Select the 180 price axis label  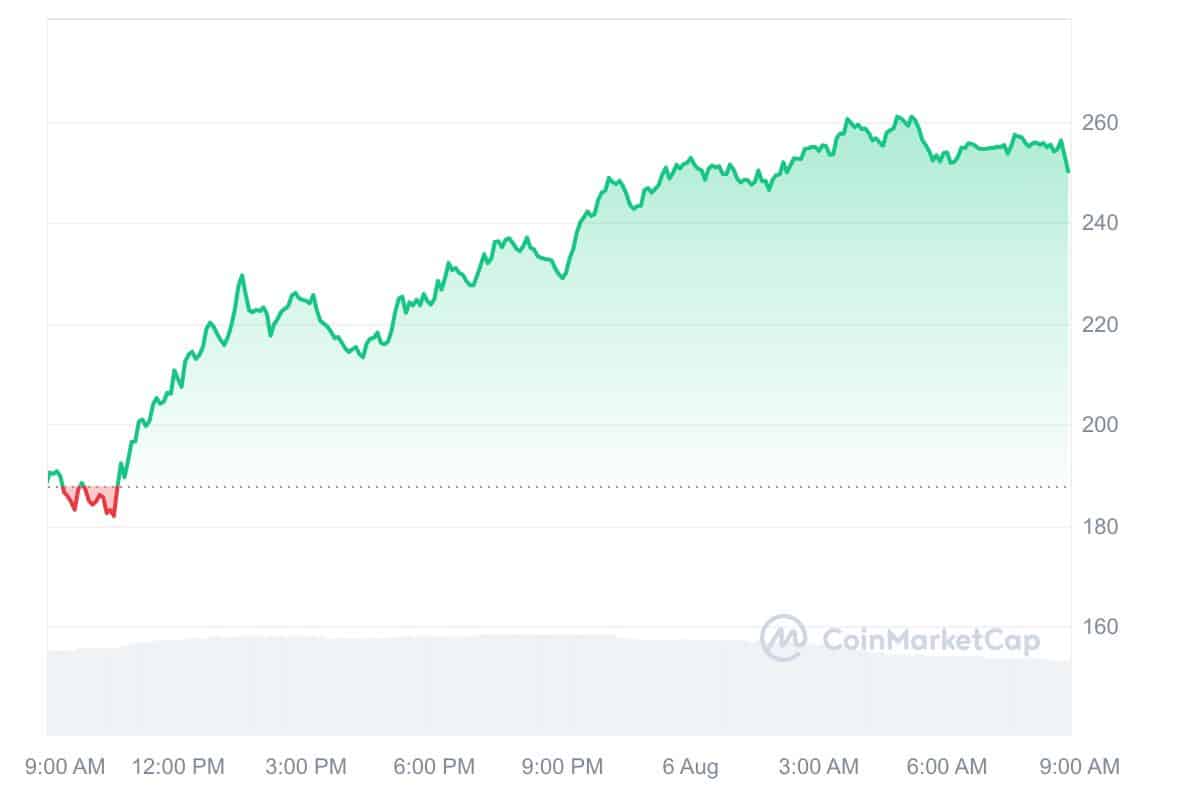(x=1100, y=527)
